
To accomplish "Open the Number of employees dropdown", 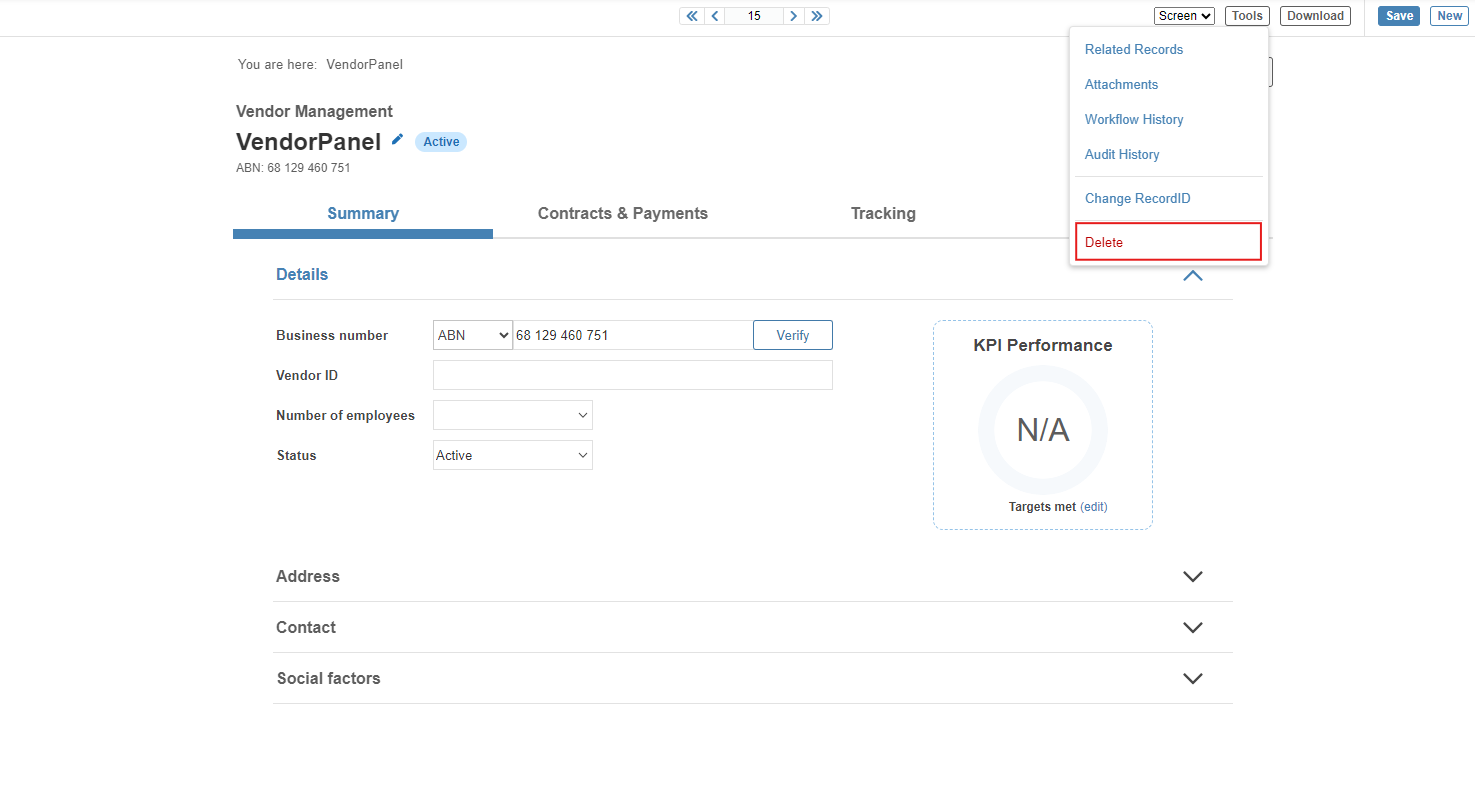I will coord(512,415).
